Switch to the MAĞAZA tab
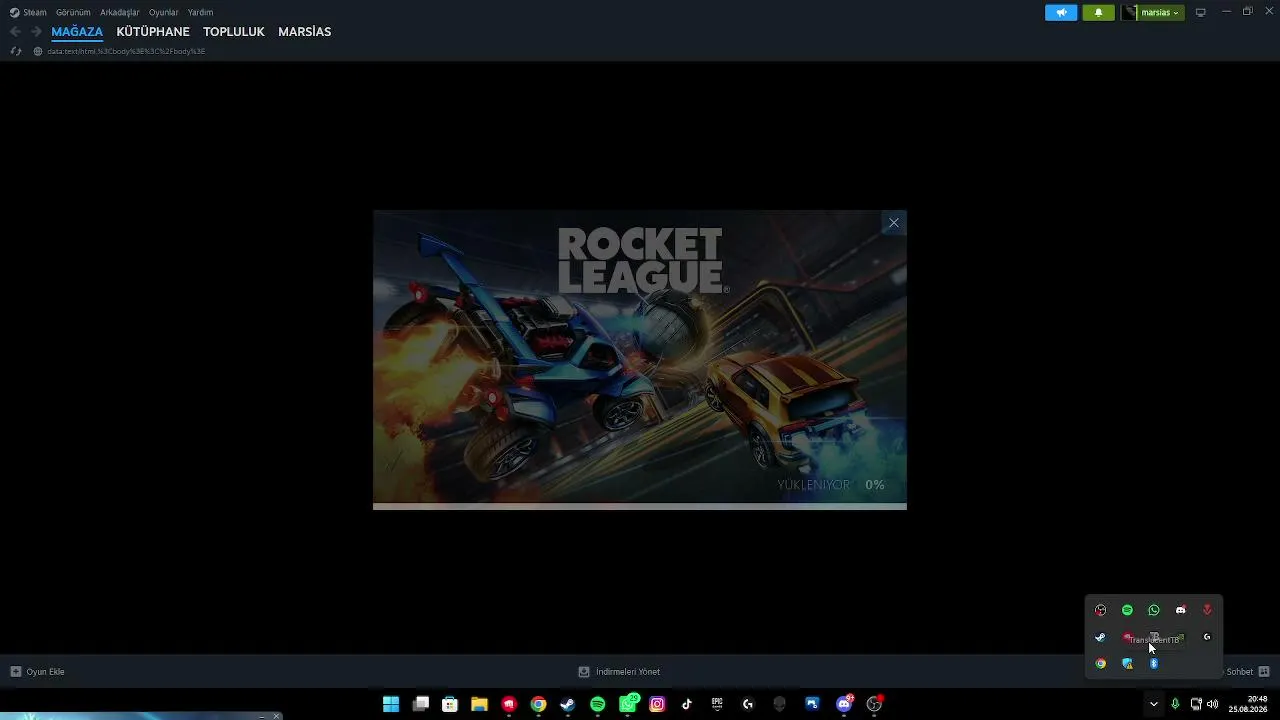The image size is (1280, 720). (77, 32)
